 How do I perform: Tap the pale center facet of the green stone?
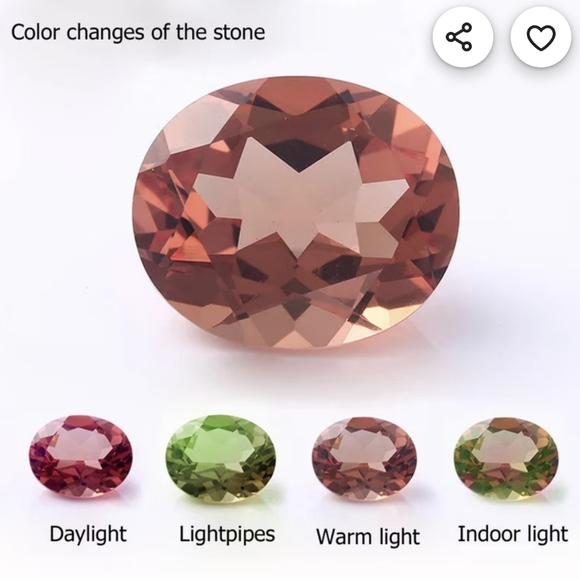222,448
